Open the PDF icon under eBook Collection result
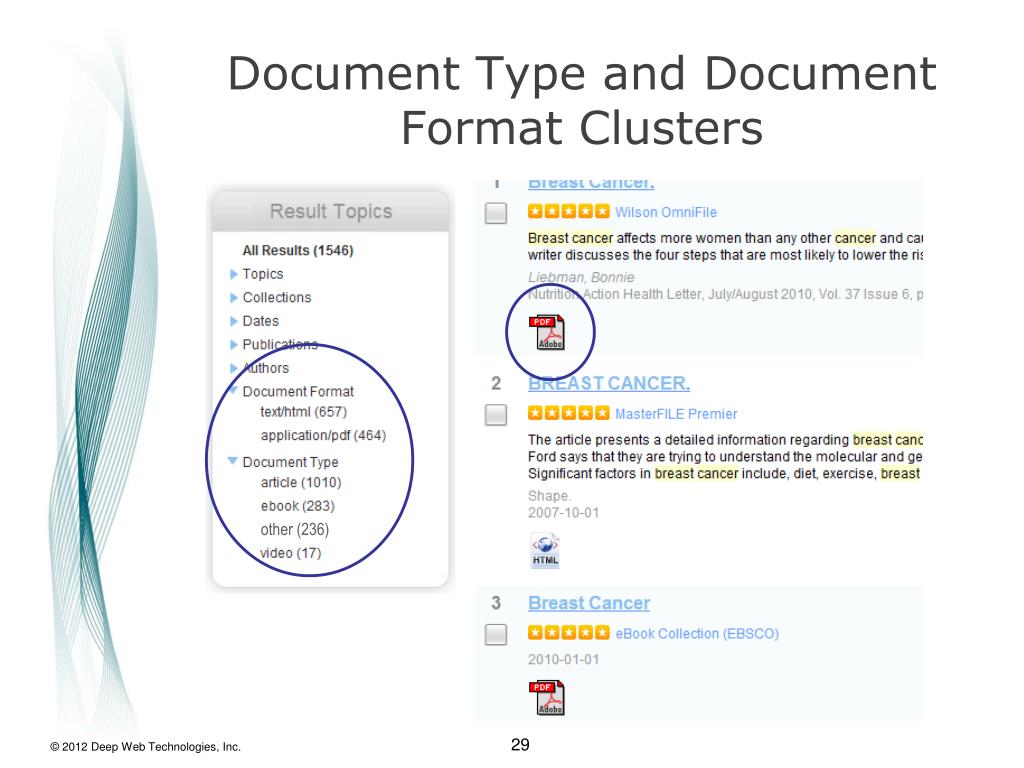Screen dimensions: 1024x768 click(x=547, y=697)
